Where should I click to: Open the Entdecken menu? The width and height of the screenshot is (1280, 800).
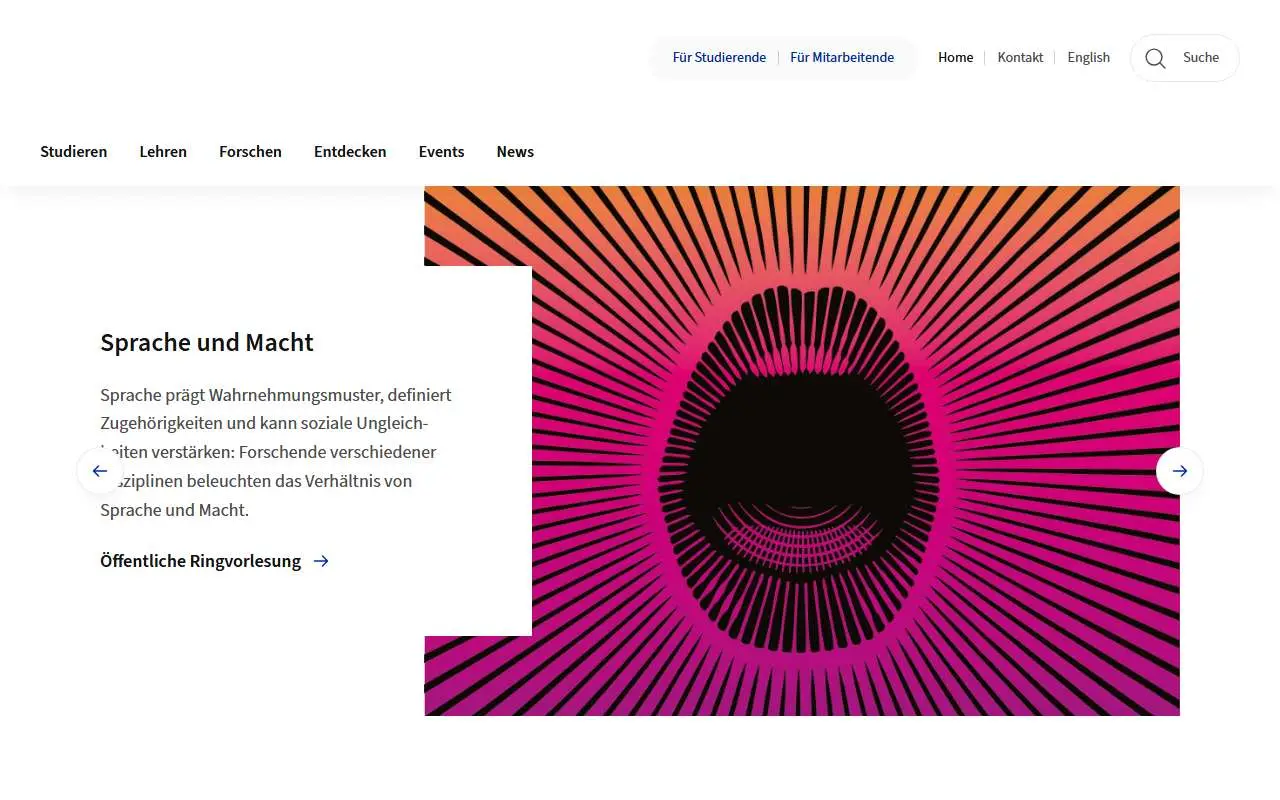coord(350,152)
